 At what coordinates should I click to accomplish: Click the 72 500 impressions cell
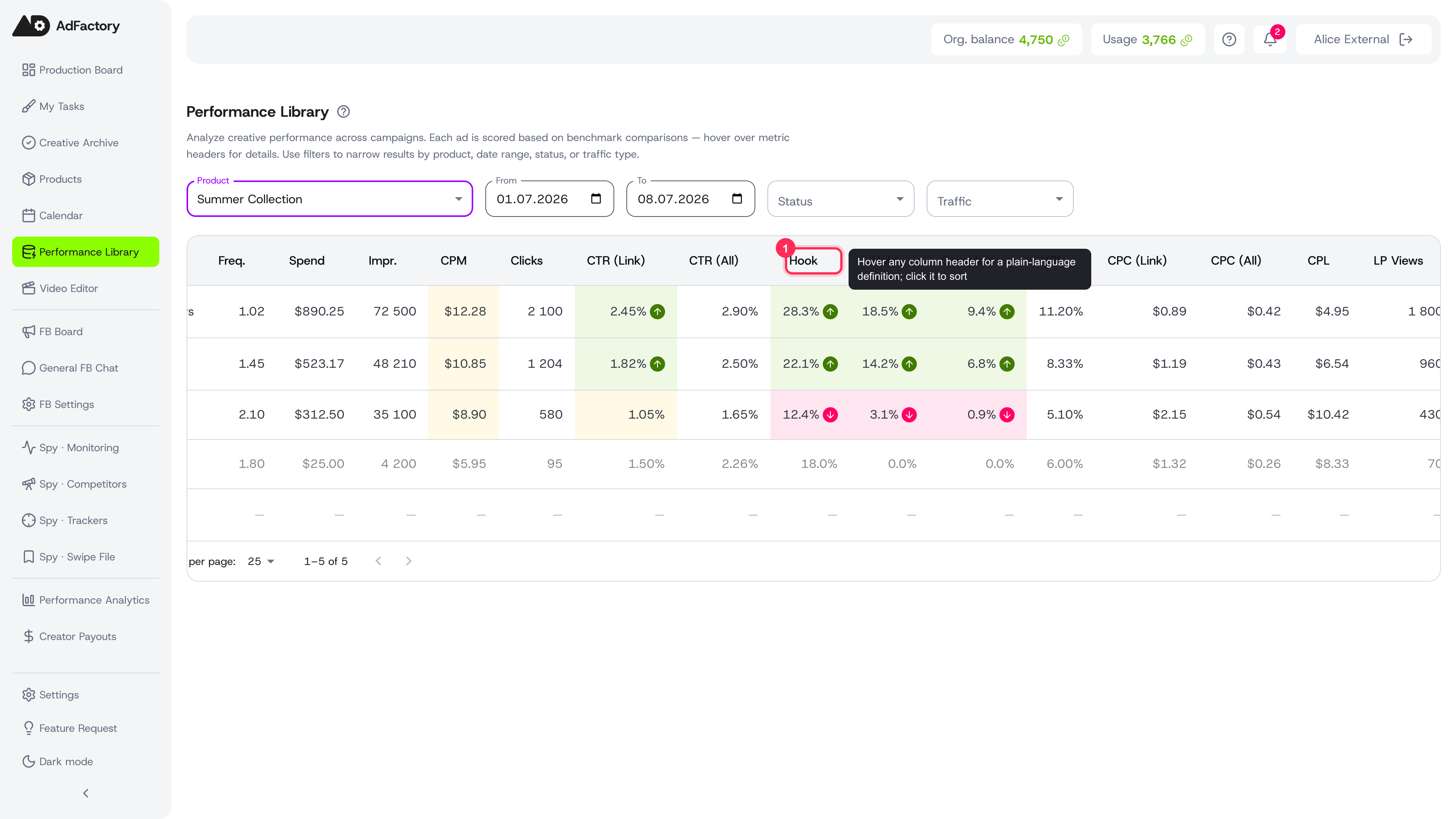(x=394, y=311)
